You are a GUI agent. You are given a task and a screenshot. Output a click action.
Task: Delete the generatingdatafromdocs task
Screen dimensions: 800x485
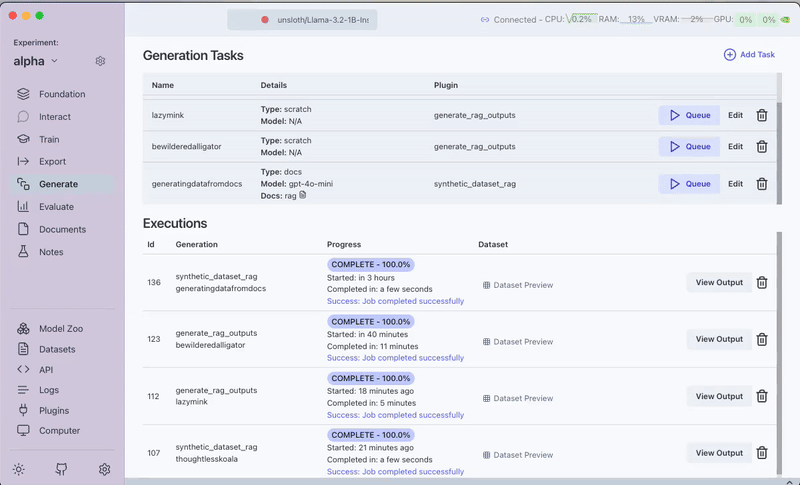tap(762, 184)
